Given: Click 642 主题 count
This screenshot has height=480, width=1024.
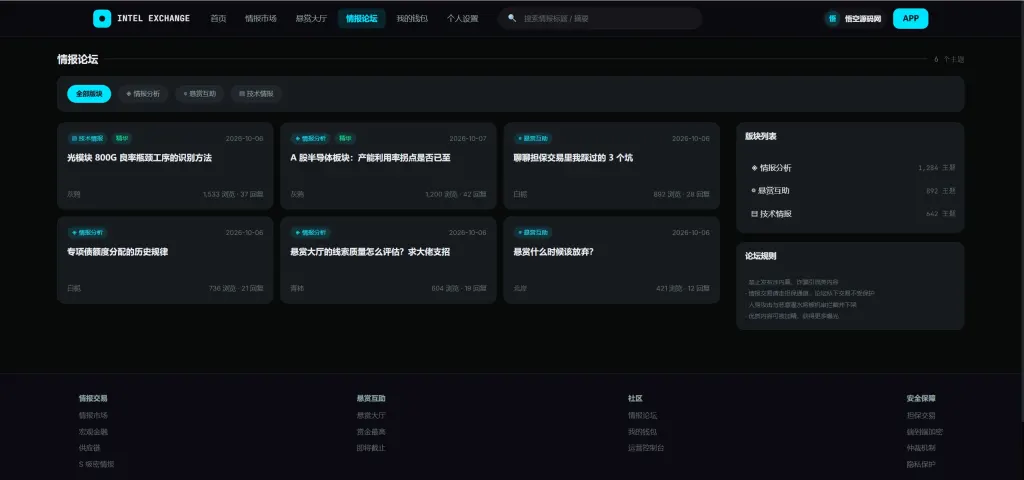Looking at the screenshot, I should click(940, 214).
